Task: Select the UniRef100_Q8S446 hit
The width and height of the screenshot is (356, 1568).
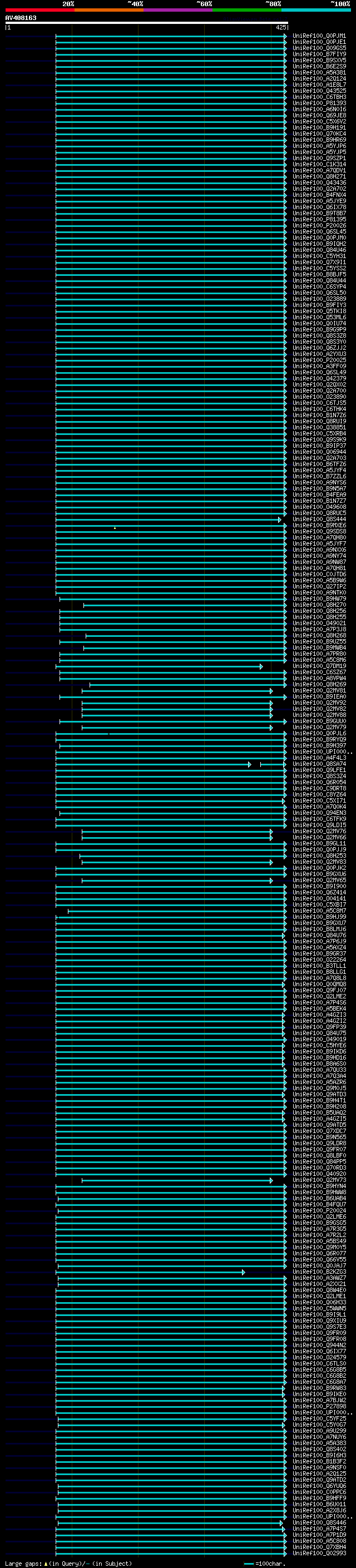Action: [319, 1522]
